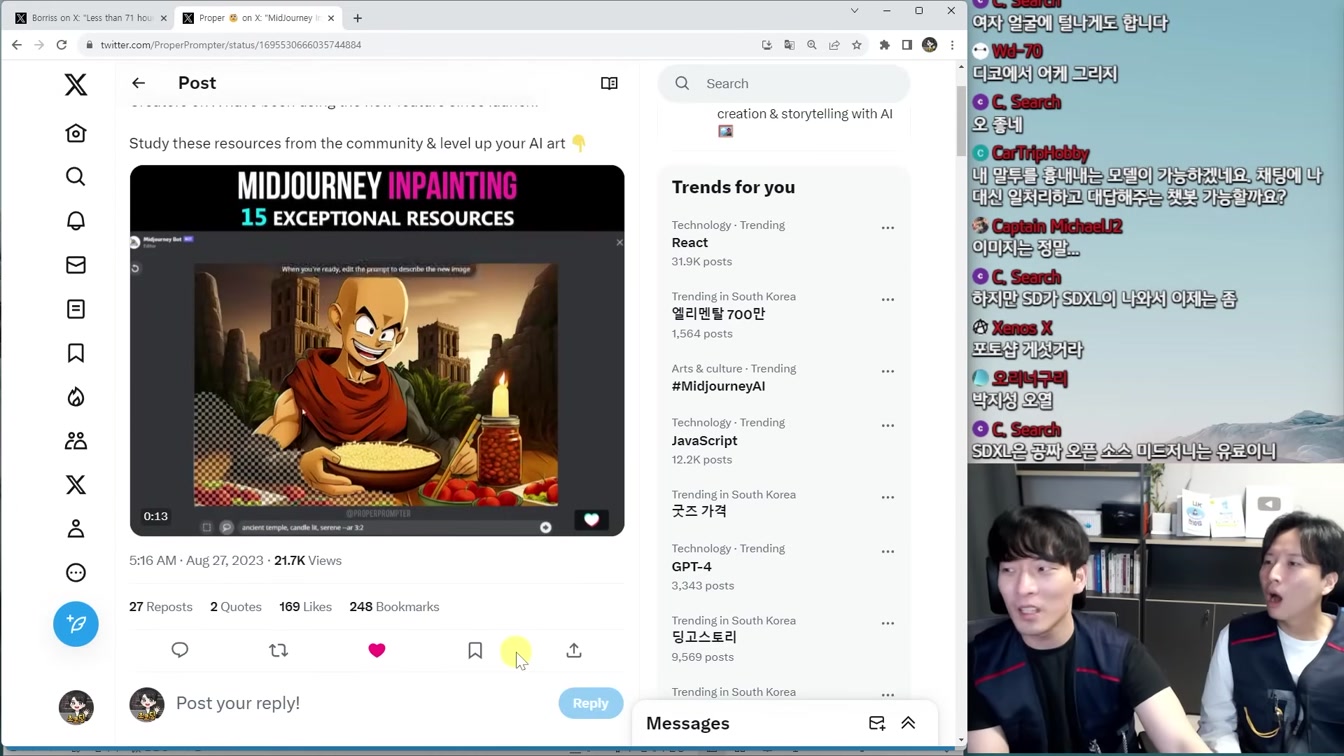View the 2 Quotes list

pyautogui.click(x=236, y=607)
